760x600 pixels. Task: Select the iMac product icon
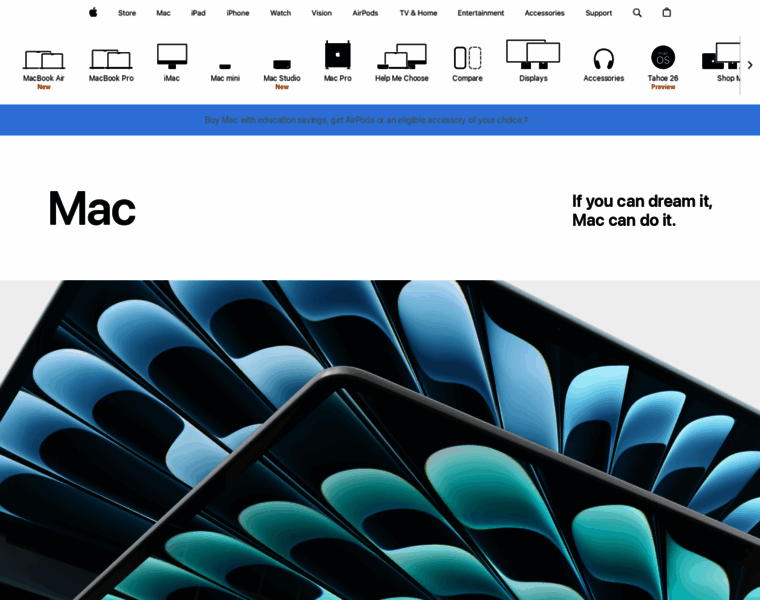point(172,56)
